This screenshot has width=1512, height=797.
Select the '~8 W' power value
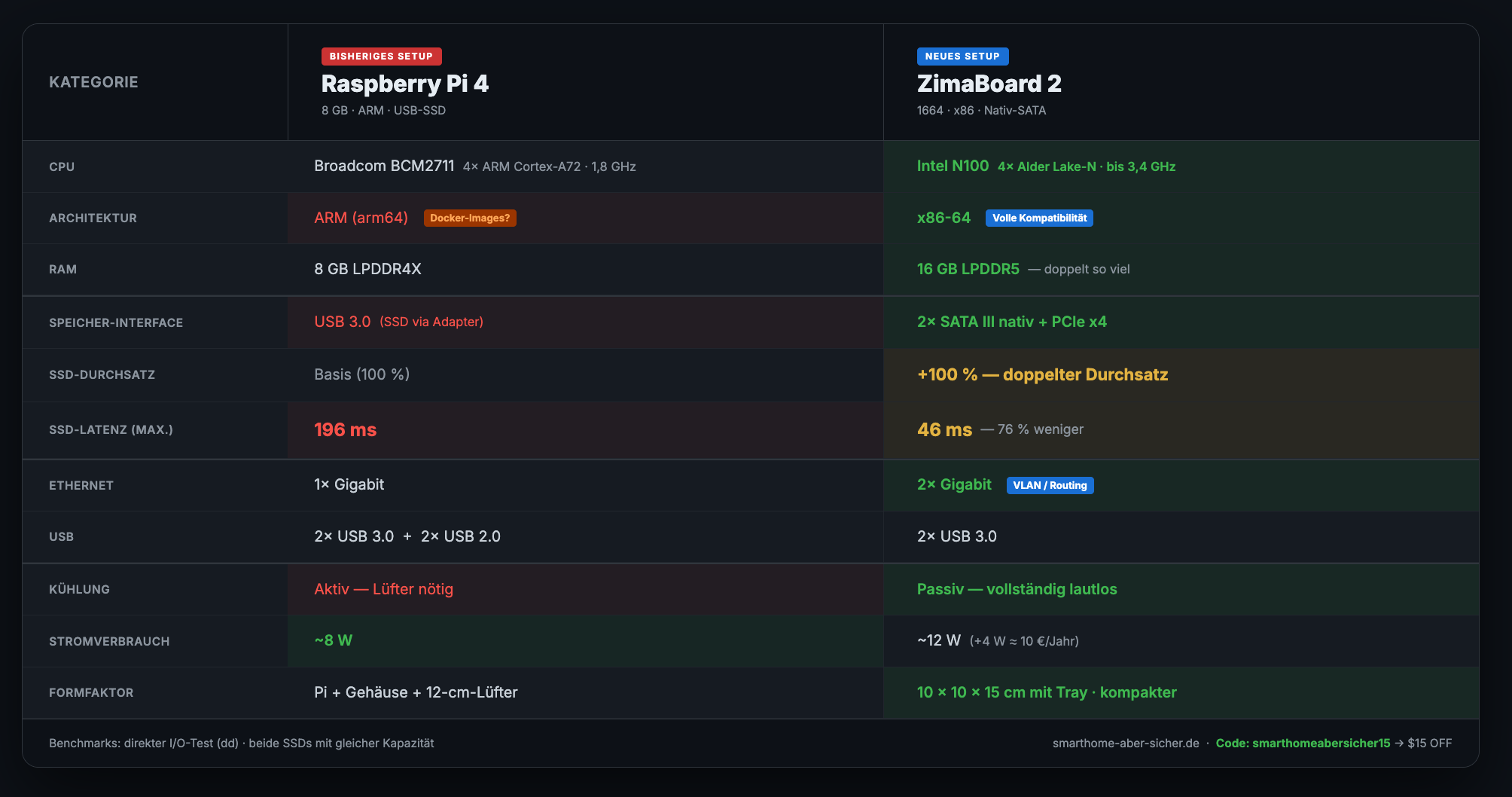pyautogui.click(x=334, y=640)
